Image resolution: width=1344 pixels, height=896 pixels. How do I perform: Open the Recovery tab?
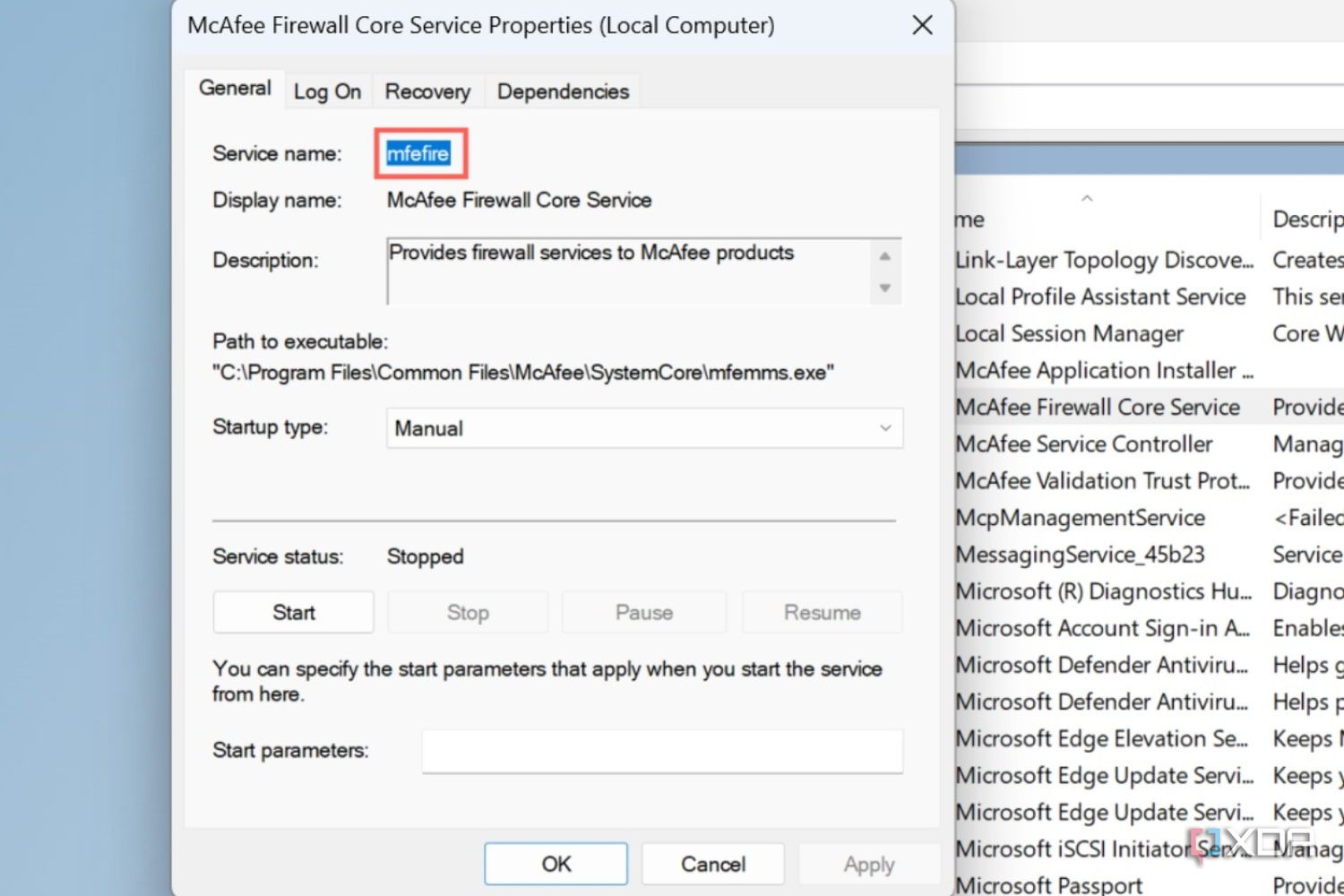pos(427,90)
